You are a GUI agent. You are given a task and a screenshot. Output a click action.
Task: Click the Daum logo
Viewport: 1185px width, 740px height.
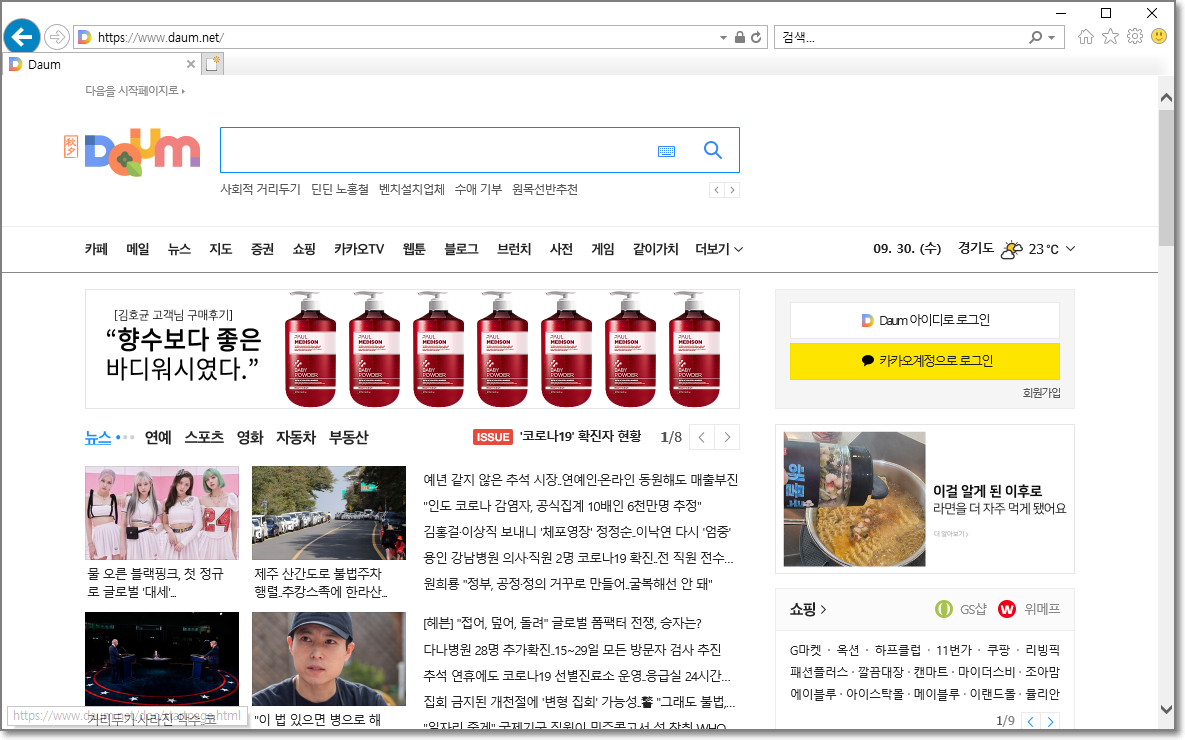pyautogui.click(x=142, y=152)
